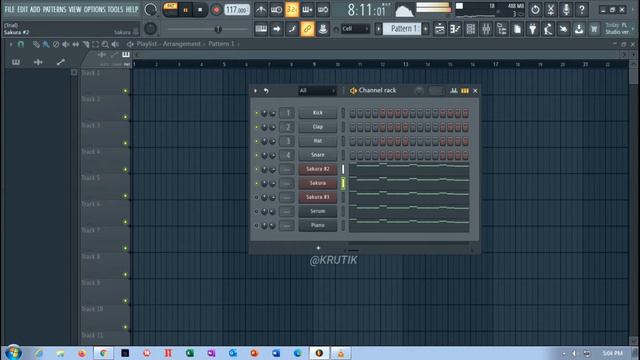Open the content shop cart icon
Screen dimensions: 640x360
click(594, 29)
